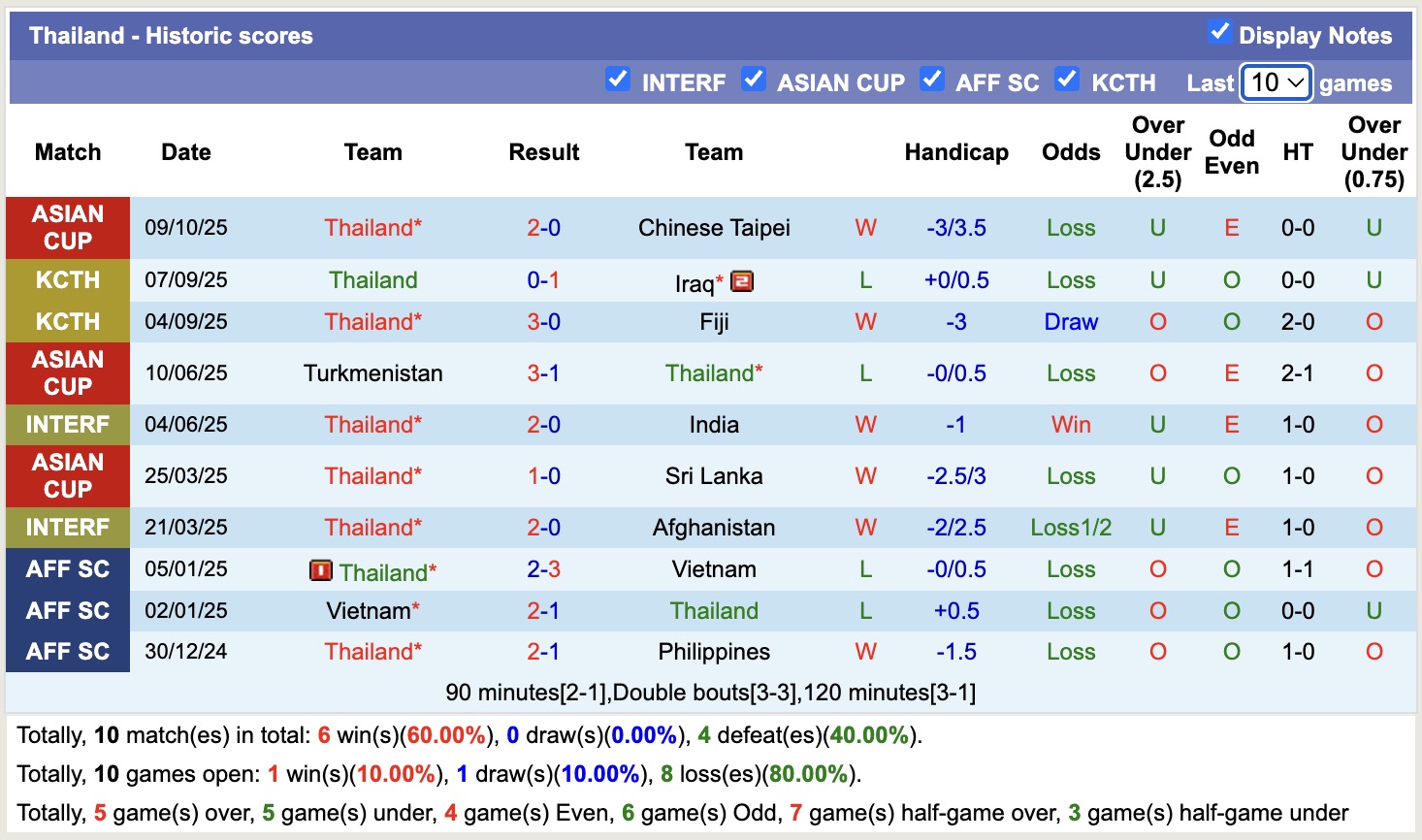
Task: Uncheck the ASIAN CUP filter checkbox
Action: (753, 80)
